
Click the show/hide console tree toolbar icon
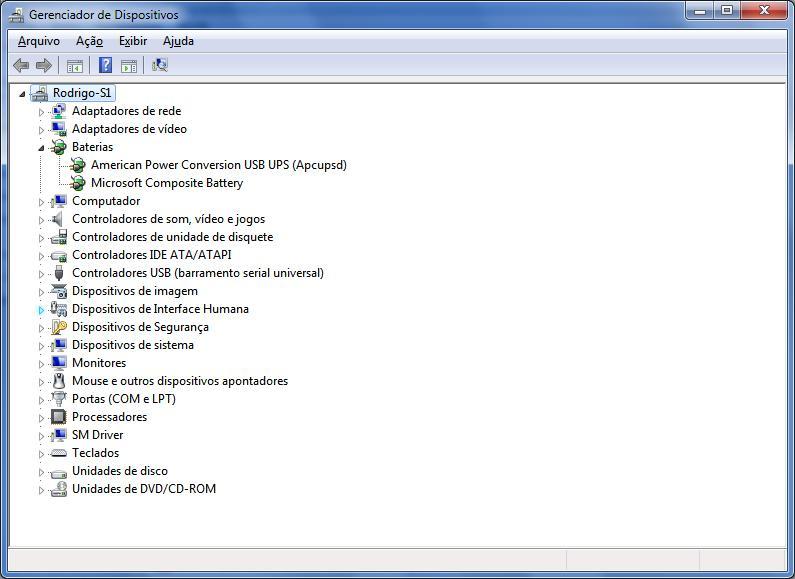tap(75, 66)
